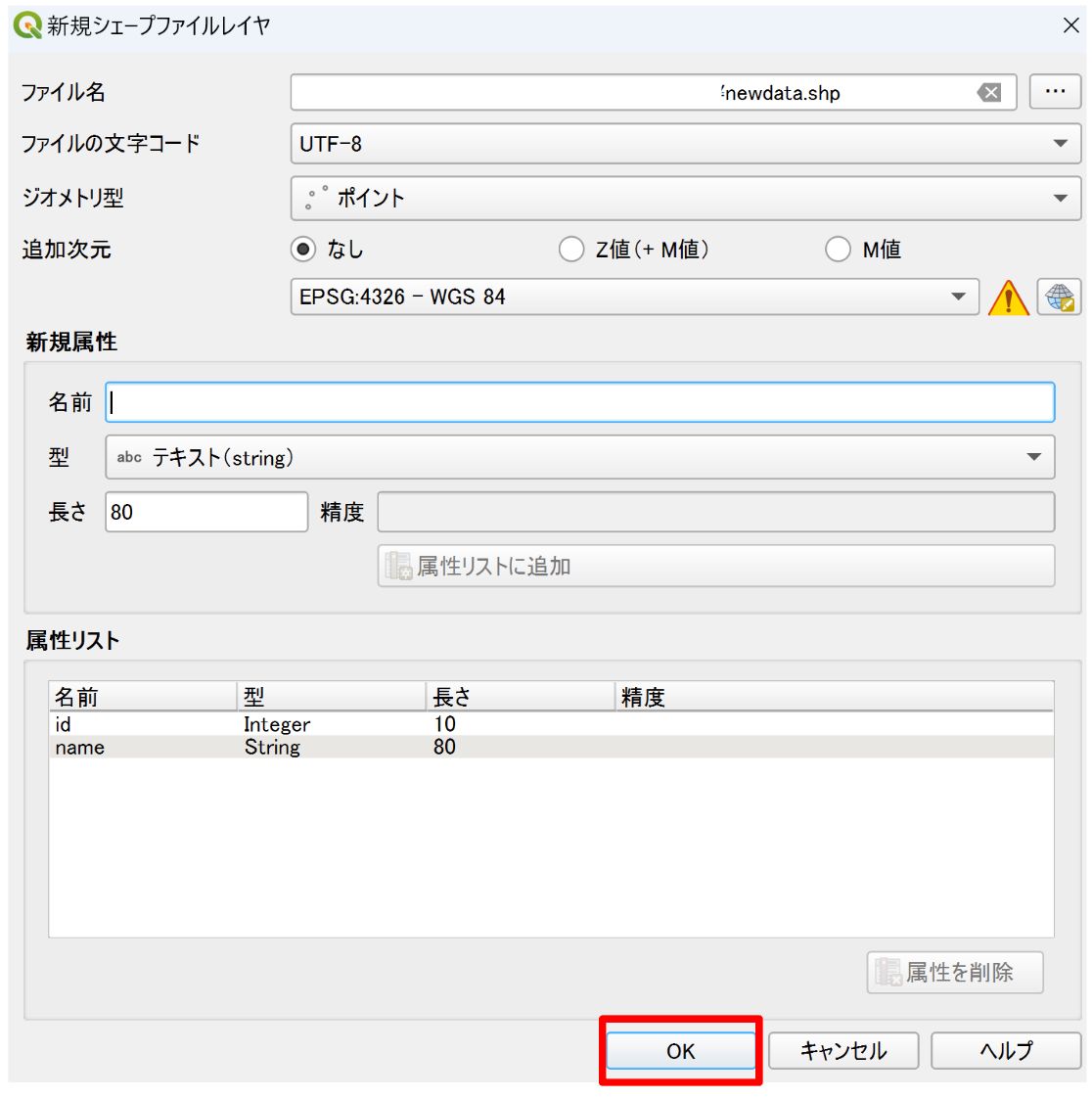Click the キャンセル button
Screen dimensions: 1092x1098
[843, 1050]
